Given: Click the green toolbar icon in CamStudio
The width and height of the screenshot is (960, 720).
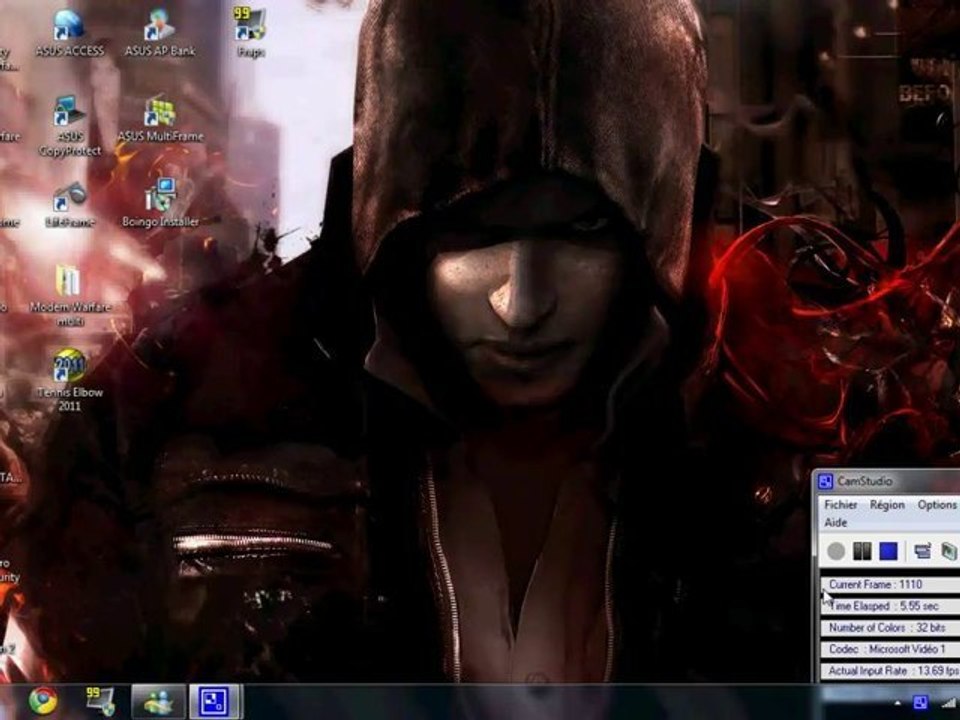Looking at the screenshot, I should pos(950,551).
